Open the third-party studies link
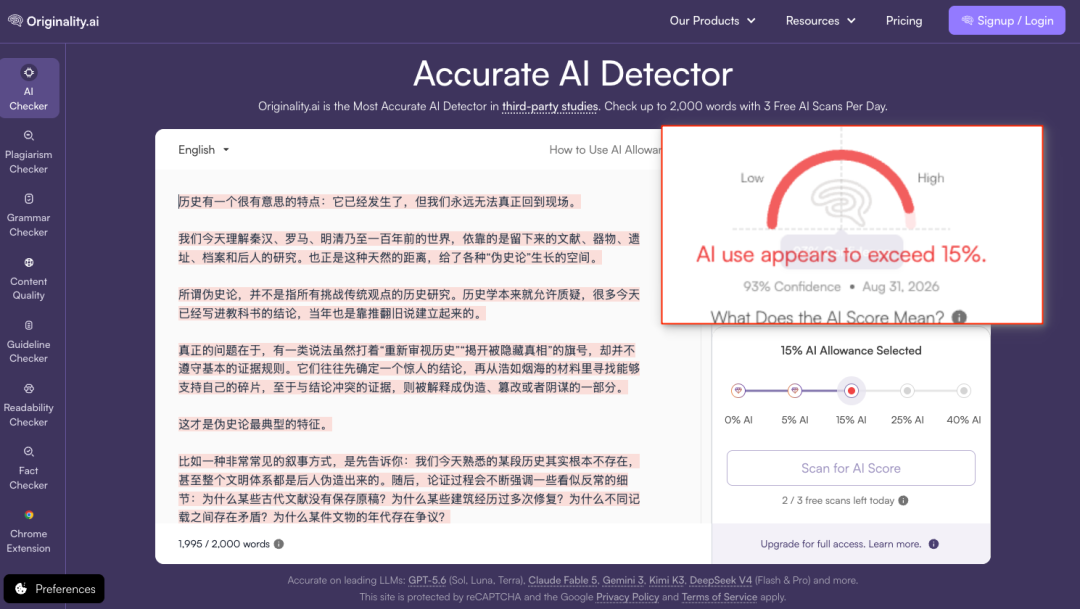The image size is (1080, 609). pos(550,106)
